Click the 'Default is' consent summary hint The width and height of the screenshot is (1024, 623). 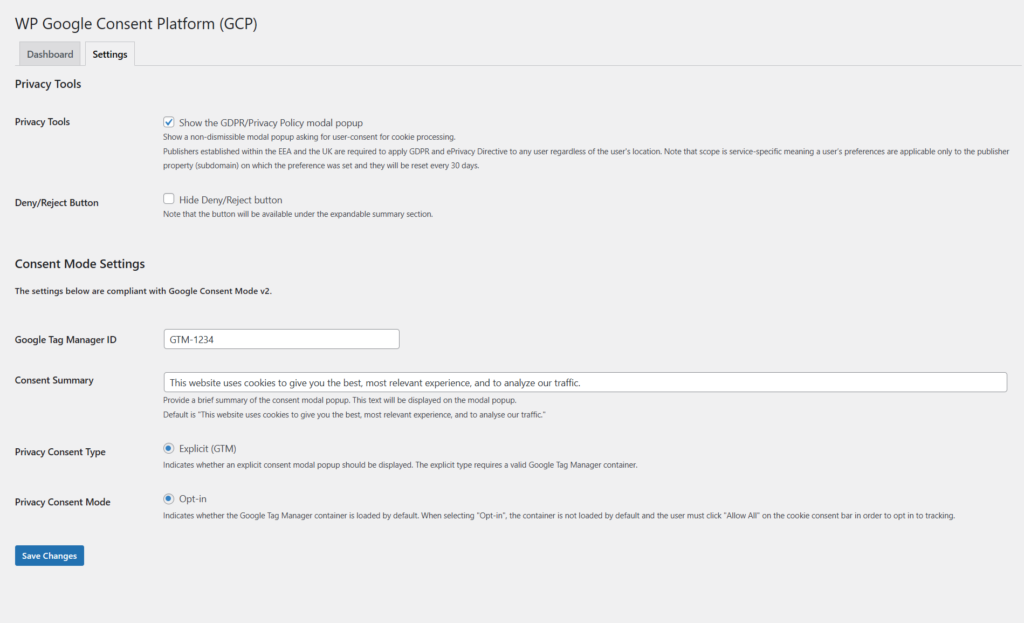click(354, 415)
